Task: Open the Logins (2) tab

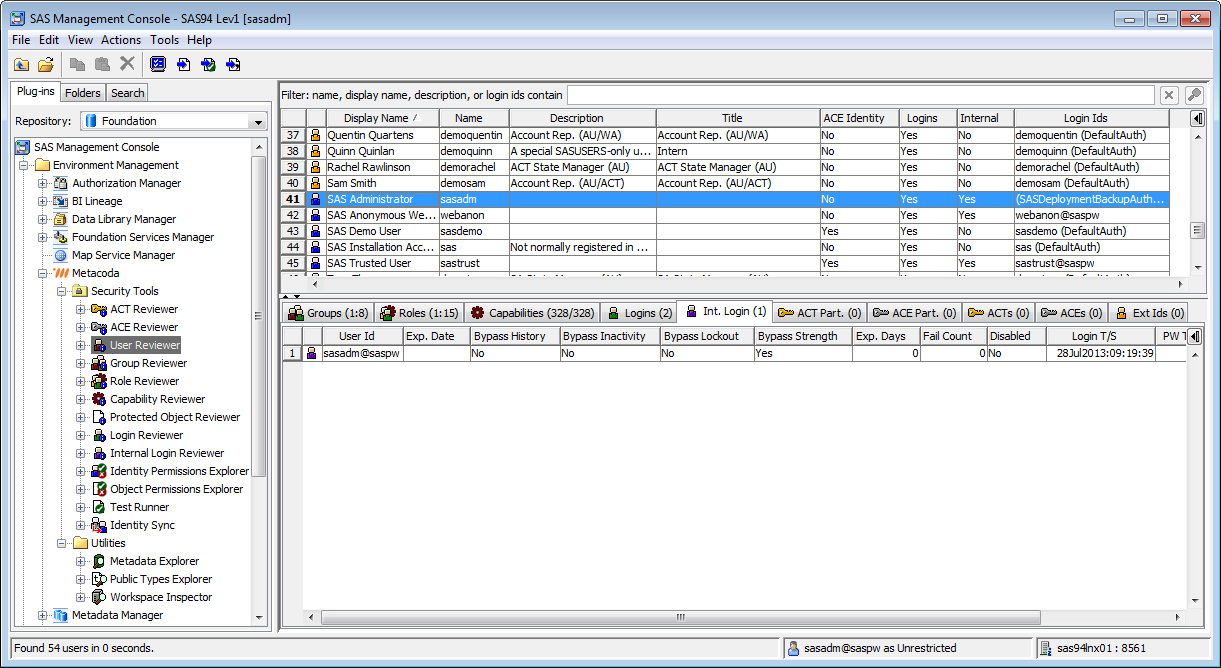Action: 639,313
